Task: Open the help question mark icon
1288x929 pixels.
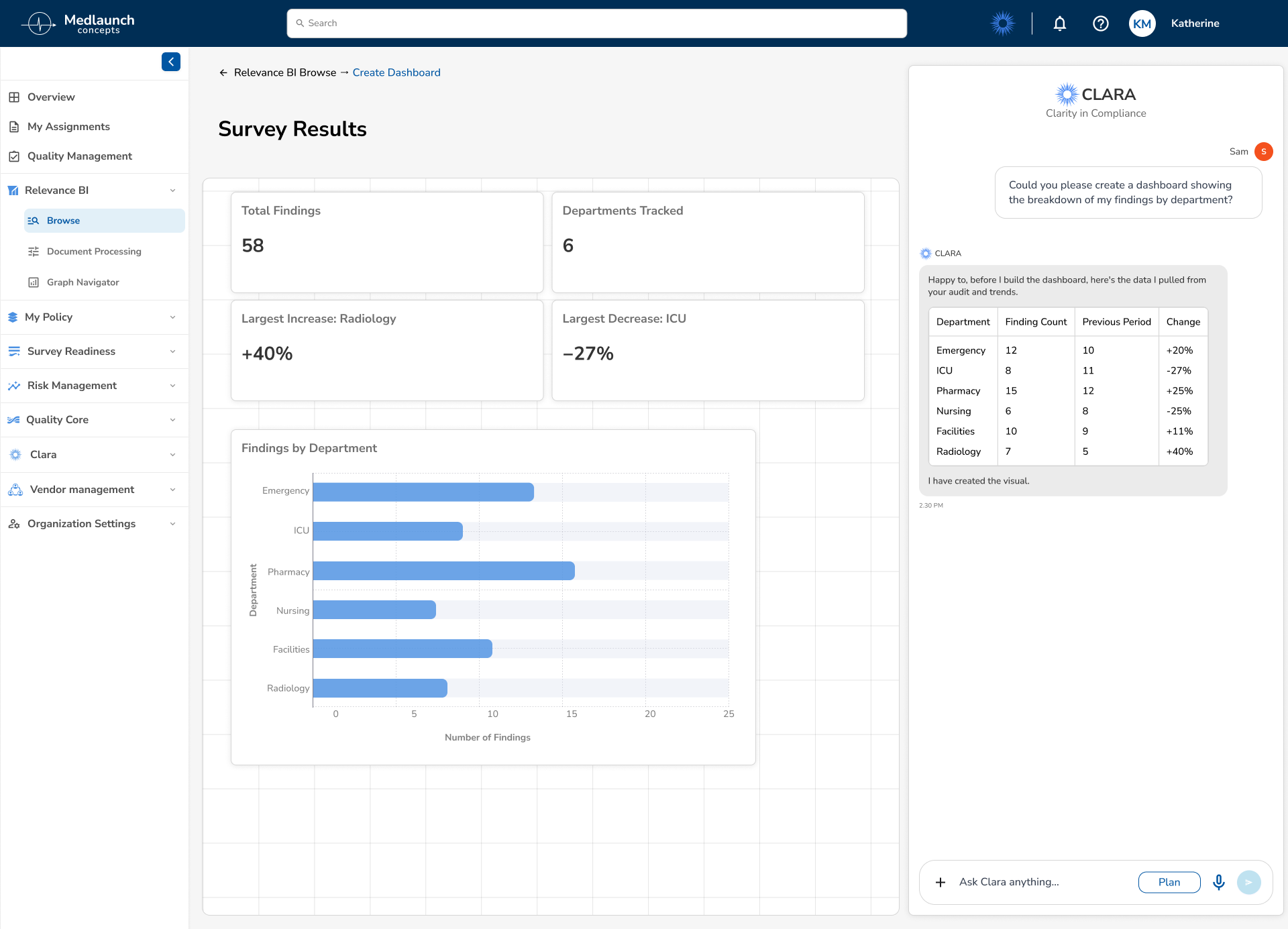Action: tap(1101, 23)
